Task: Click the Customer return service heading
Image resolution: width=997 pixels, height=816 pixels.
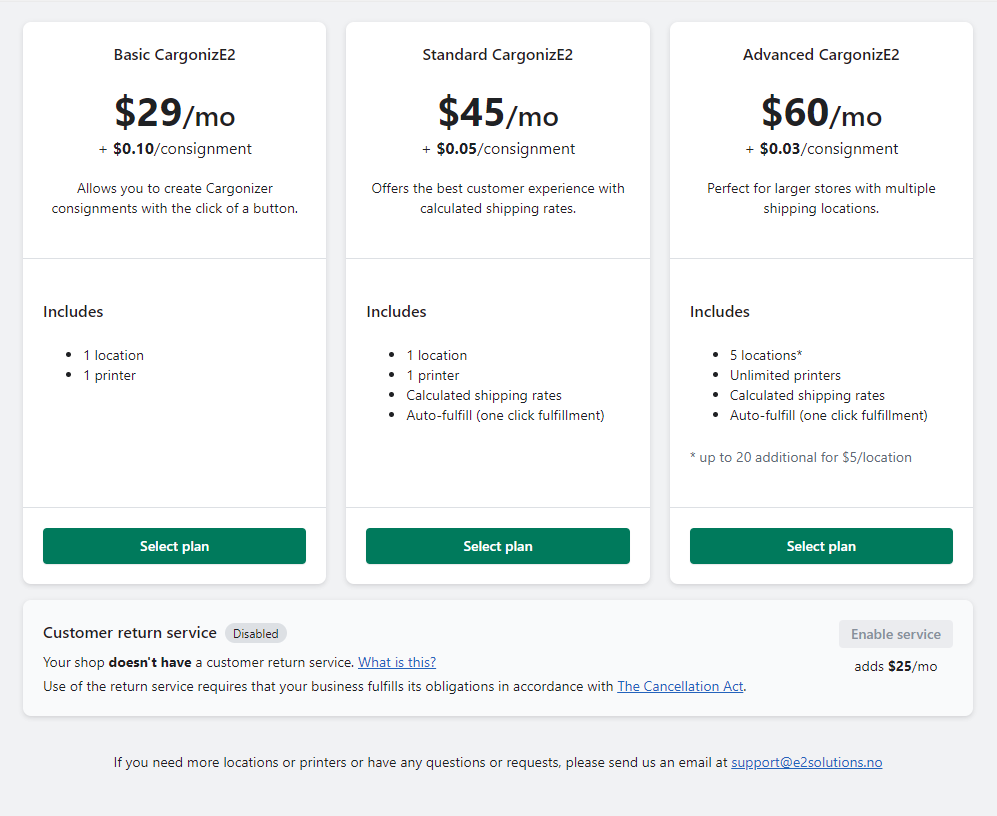Action: click(130, 633)
